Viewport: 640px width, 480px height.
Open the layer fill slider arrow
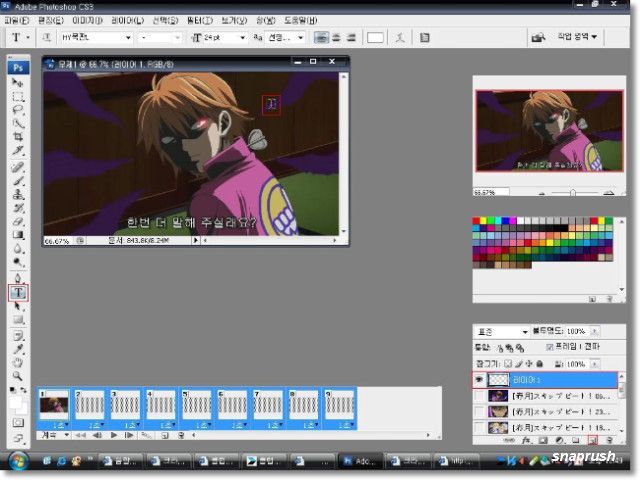(x=595, y=363)
